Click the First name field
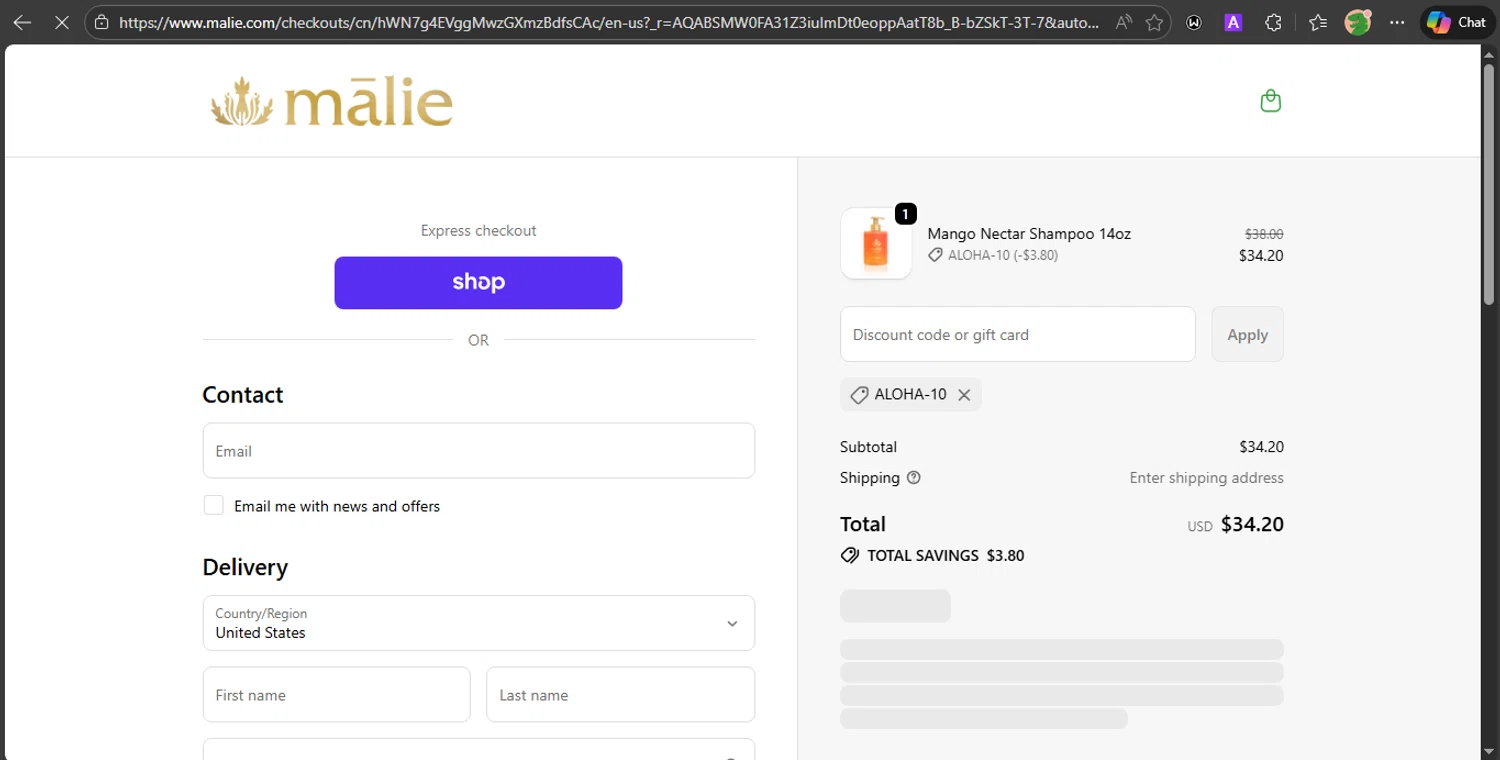This screenshot has height=760, width=1500. click(x=336, y=695)
